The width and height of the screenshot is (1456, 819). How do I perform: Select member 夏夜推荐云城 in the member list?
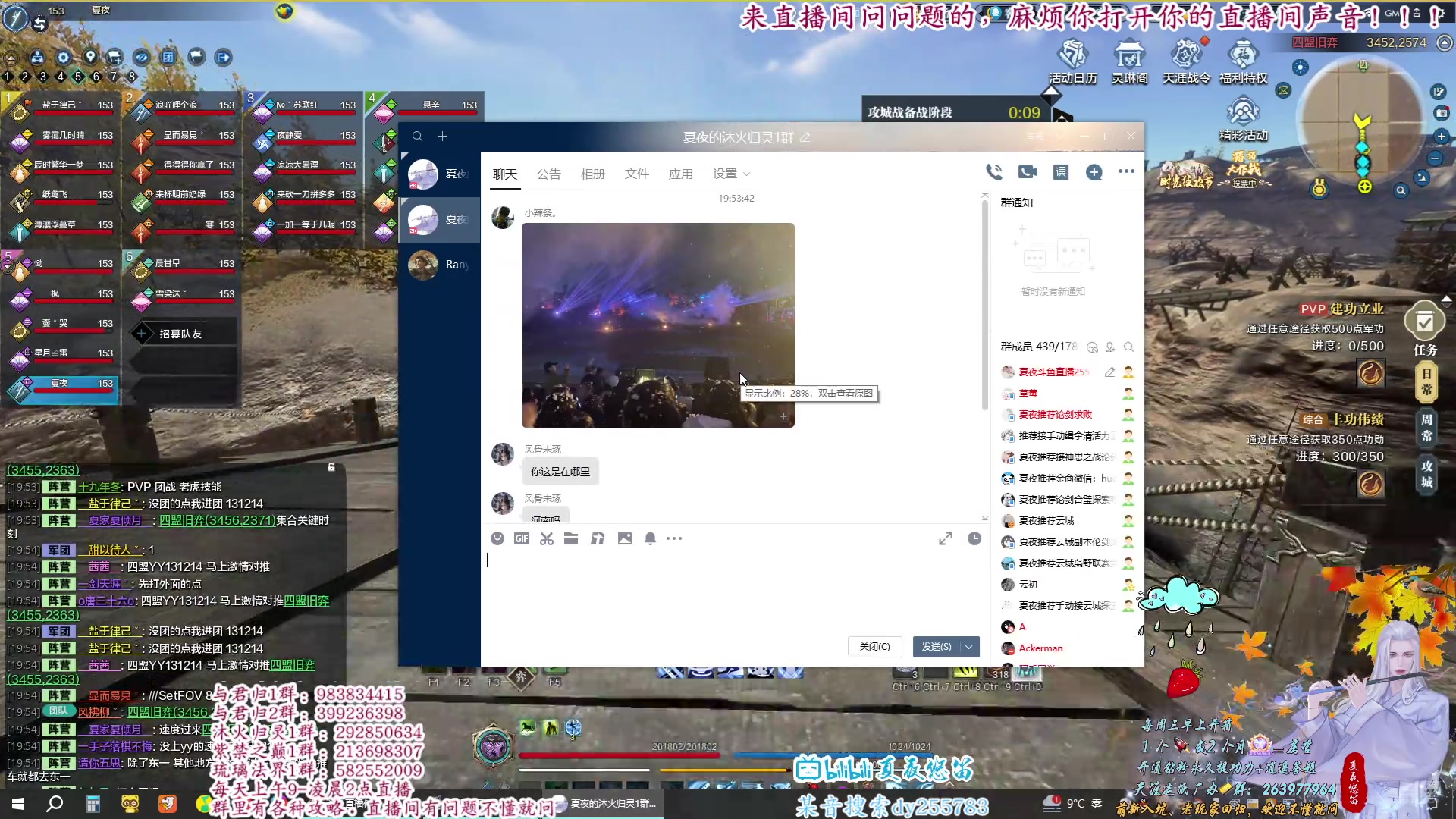[x=1068, y=521]
